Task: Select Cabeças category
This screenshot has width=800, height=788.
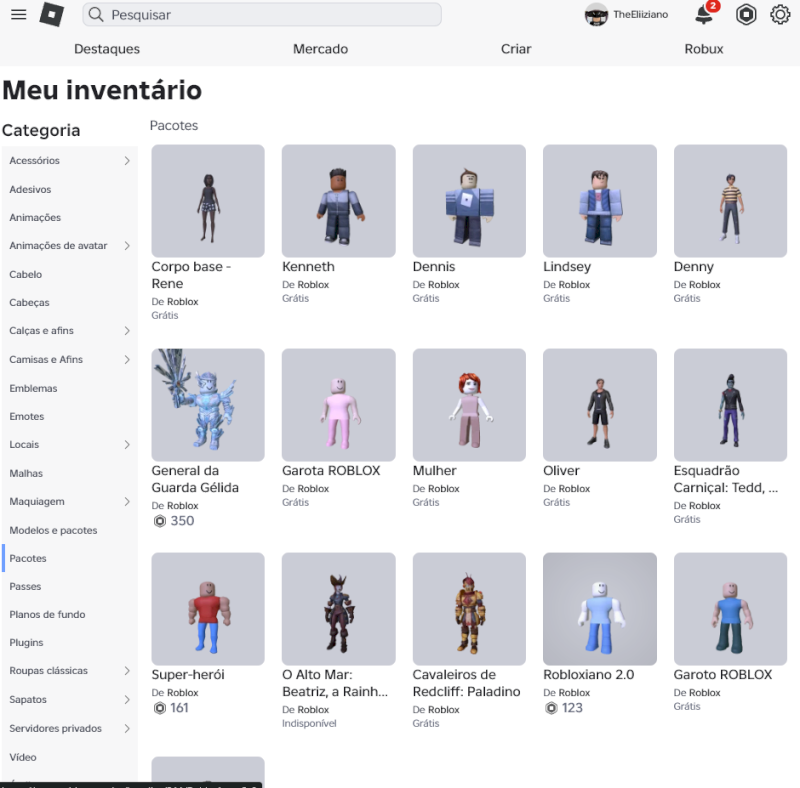Action: [x=70, y=302]
